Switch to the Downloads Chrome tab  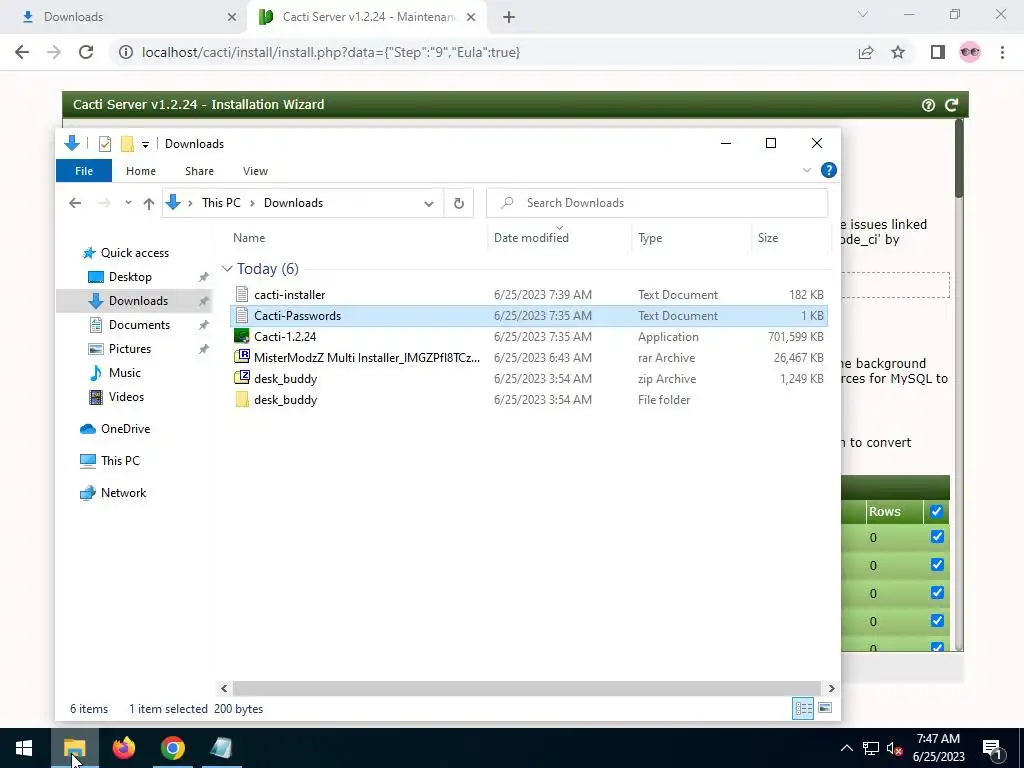[x=124, y=17]
